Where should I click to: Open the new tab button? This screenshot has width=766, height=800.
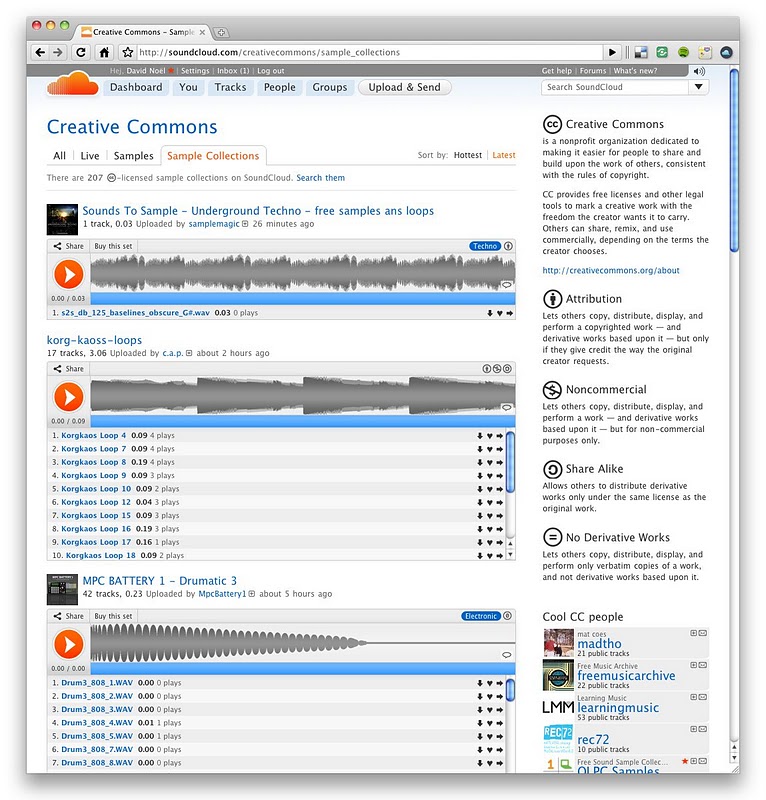(x=221, y=33)
